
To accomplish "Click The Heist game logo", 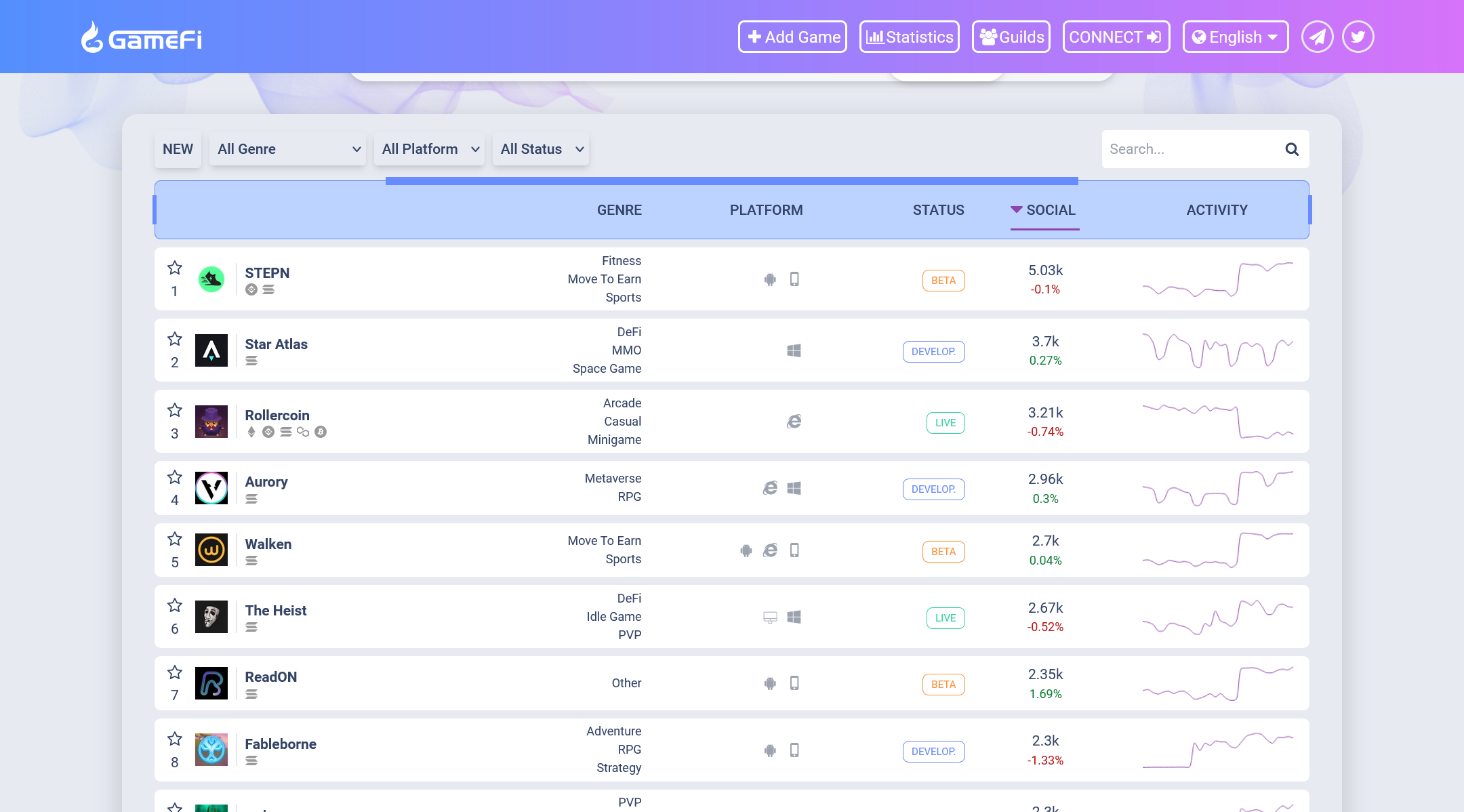I will 211,617.
